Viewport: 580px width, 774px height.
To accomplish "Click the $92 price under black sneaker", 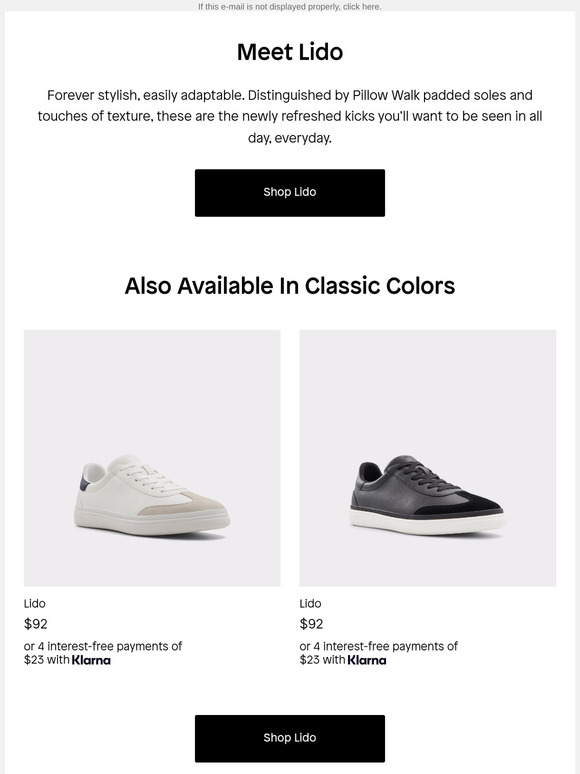I will (311, 624).
